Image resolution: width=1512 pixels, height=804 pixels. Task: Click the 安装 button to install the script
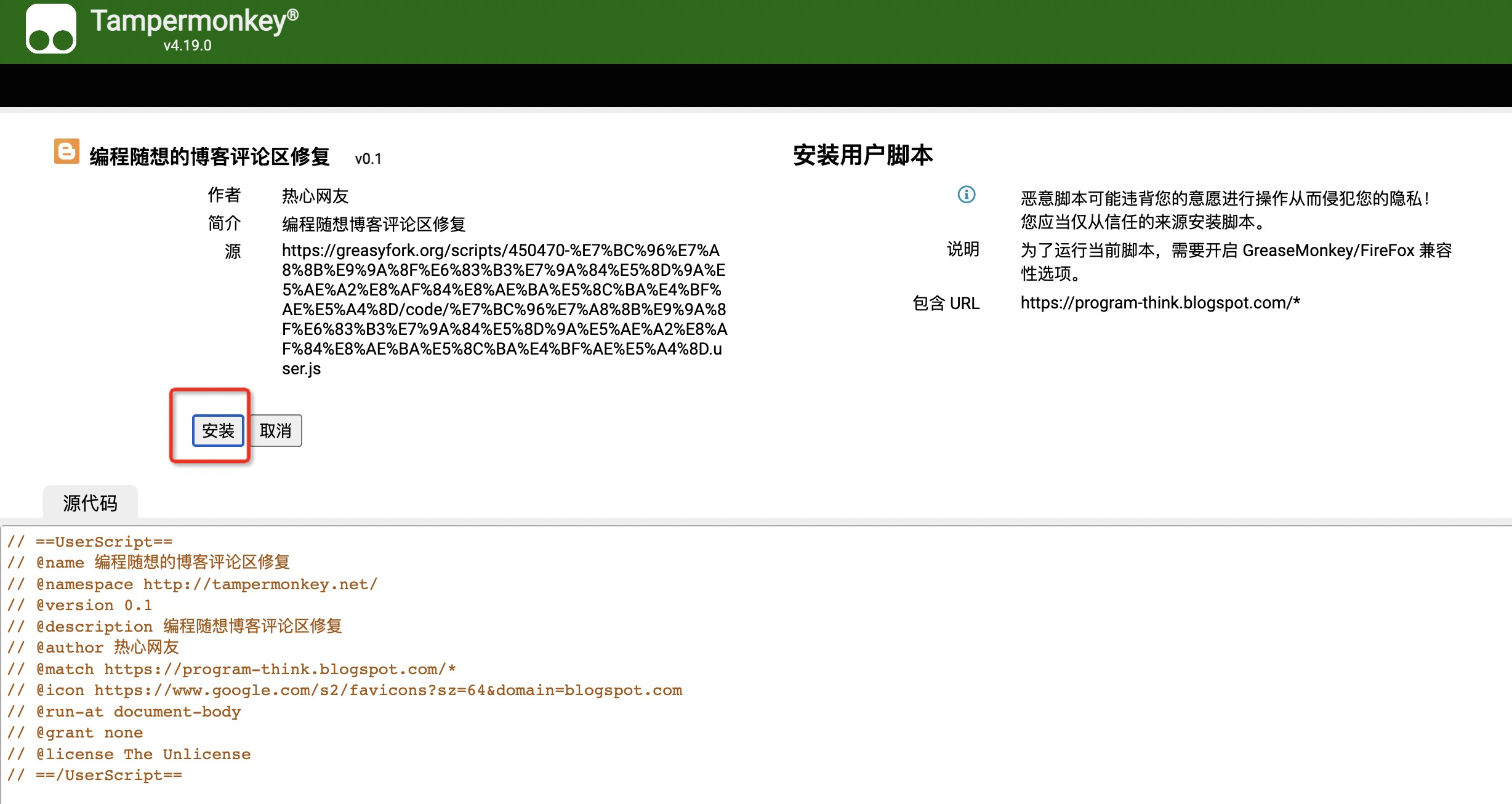pyautogui.click(x=218, y=431)
